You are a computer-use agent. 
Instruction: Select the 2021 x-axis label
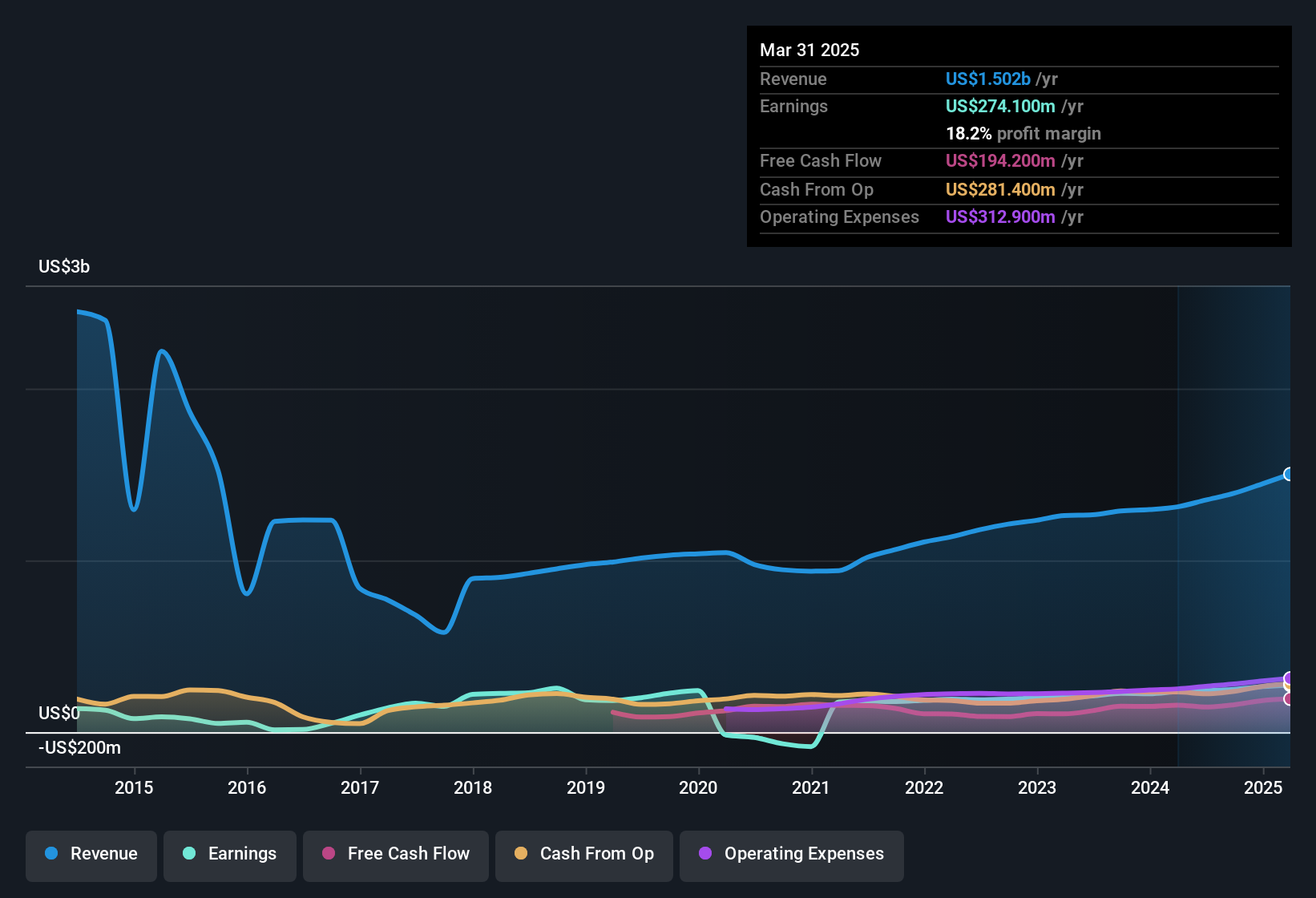click(811, 787)
